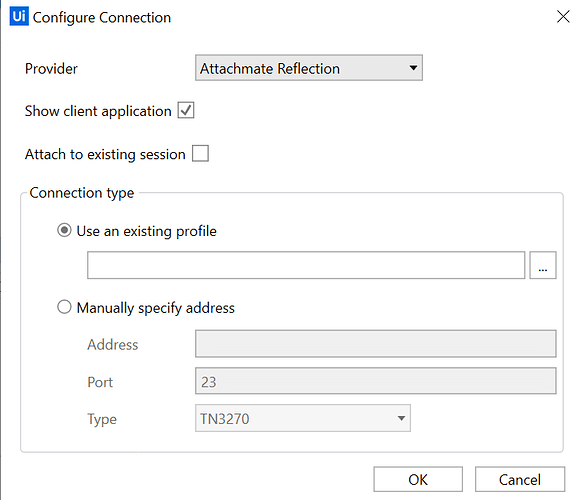578x500 pixels.
Task: Close the Configure Connection dialog
Action: click(563, 17)
